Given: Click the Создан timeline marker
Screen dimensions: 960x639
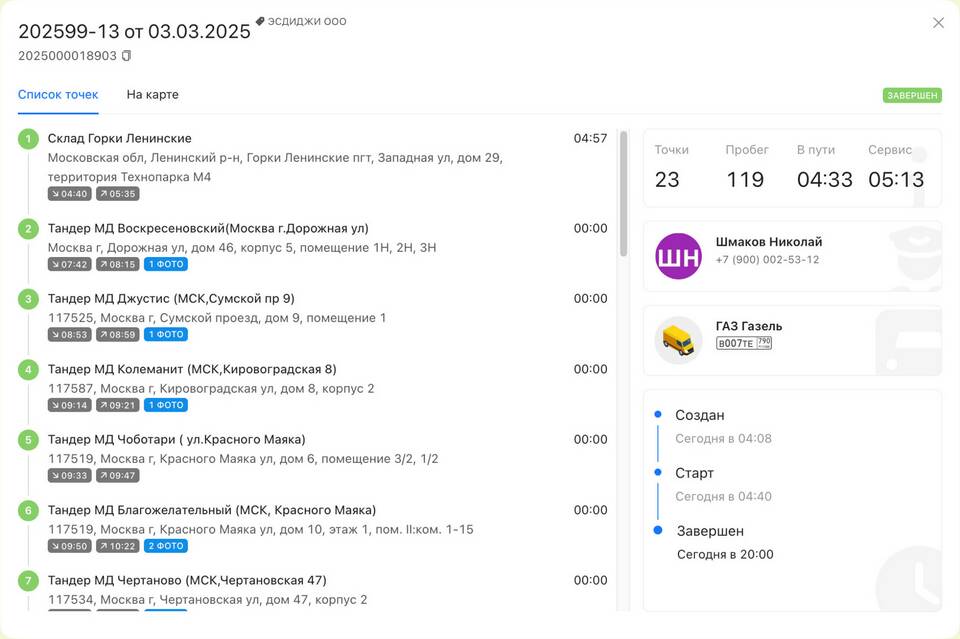Looking at the screenshot, I should point(658,414).
